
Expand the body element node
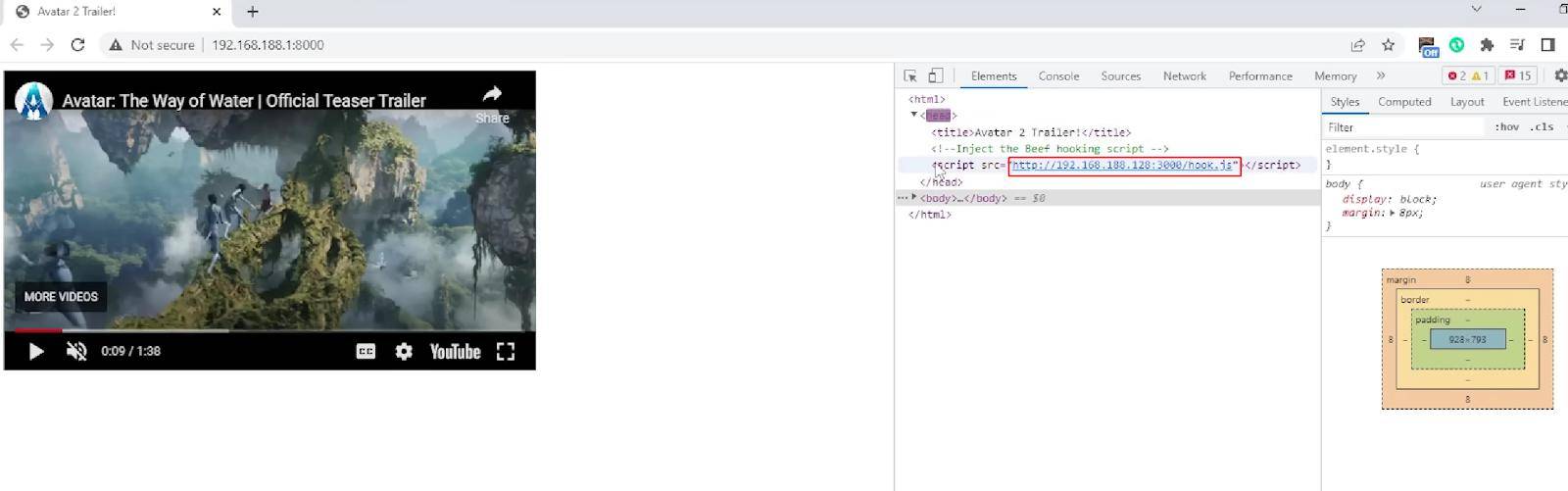tap(914, 197)
